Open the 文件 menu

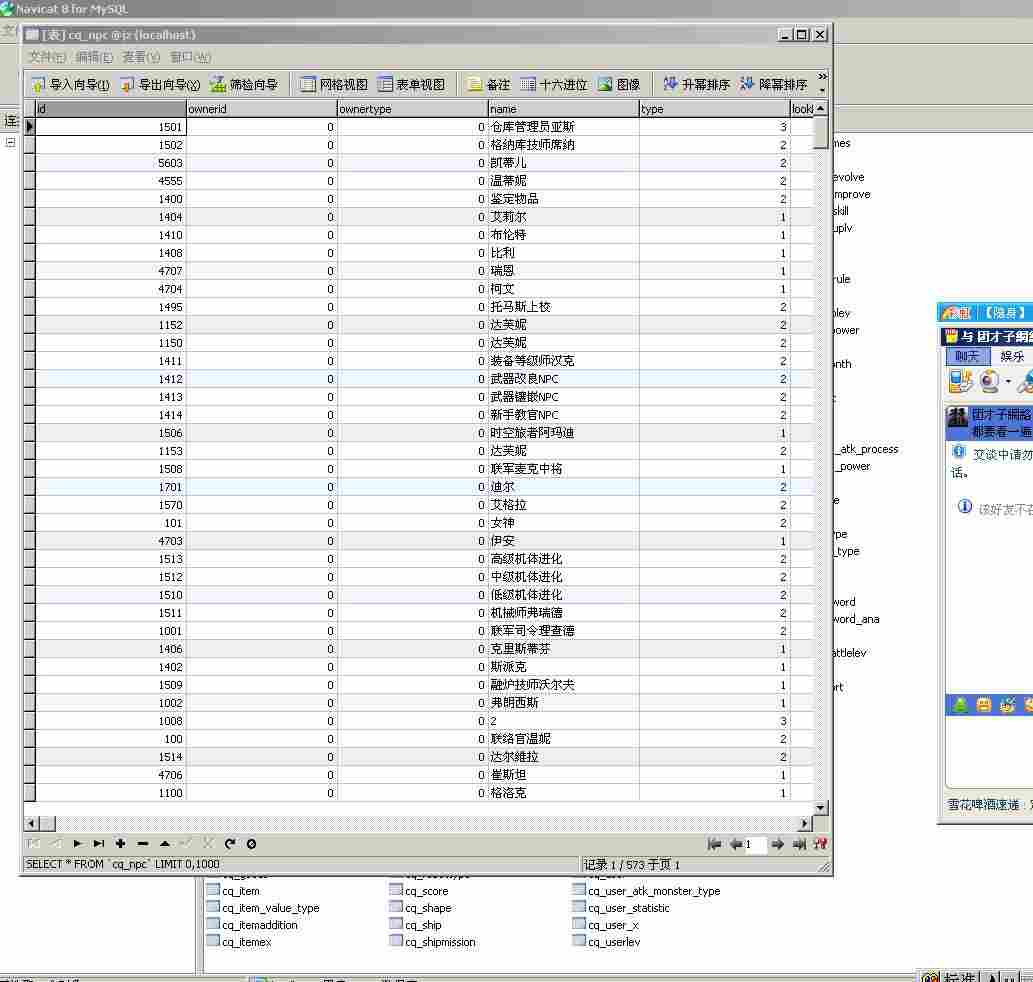pos(46,57)
